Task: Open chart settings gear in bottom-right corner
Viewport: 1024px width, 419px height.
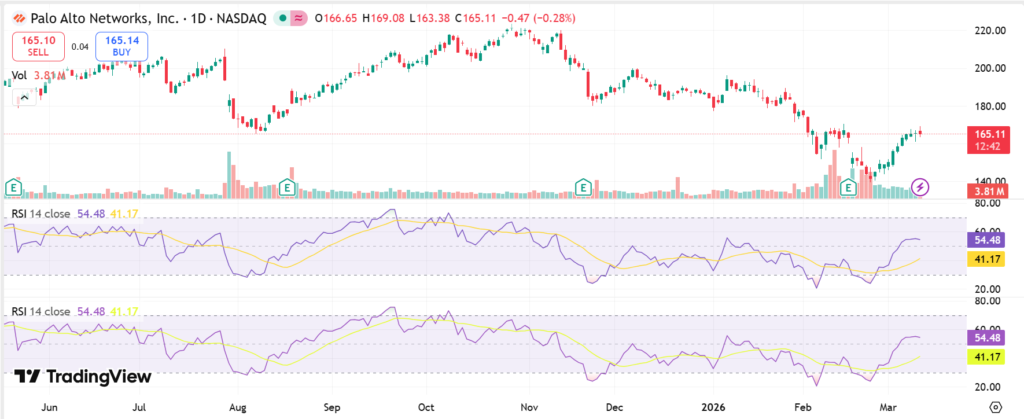Action: (x=993, y=406)
